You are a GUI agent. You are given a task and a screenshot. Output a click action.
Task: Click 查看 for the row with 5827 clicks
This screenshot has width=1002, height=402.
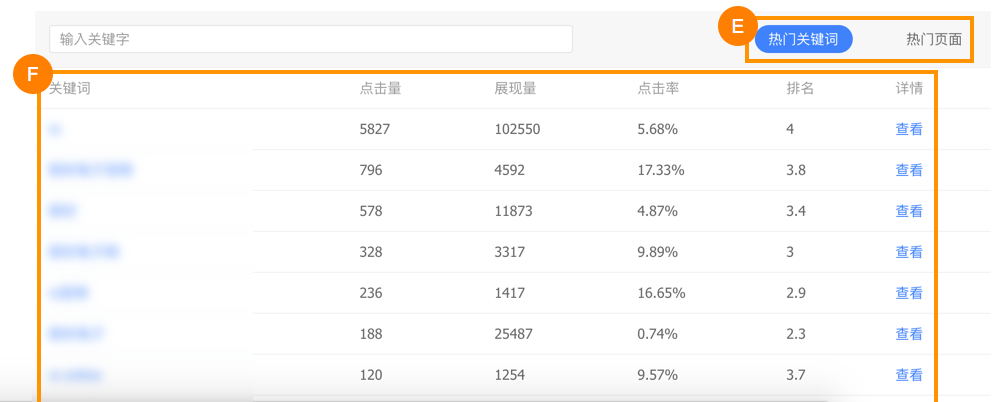tap(908, 129)
